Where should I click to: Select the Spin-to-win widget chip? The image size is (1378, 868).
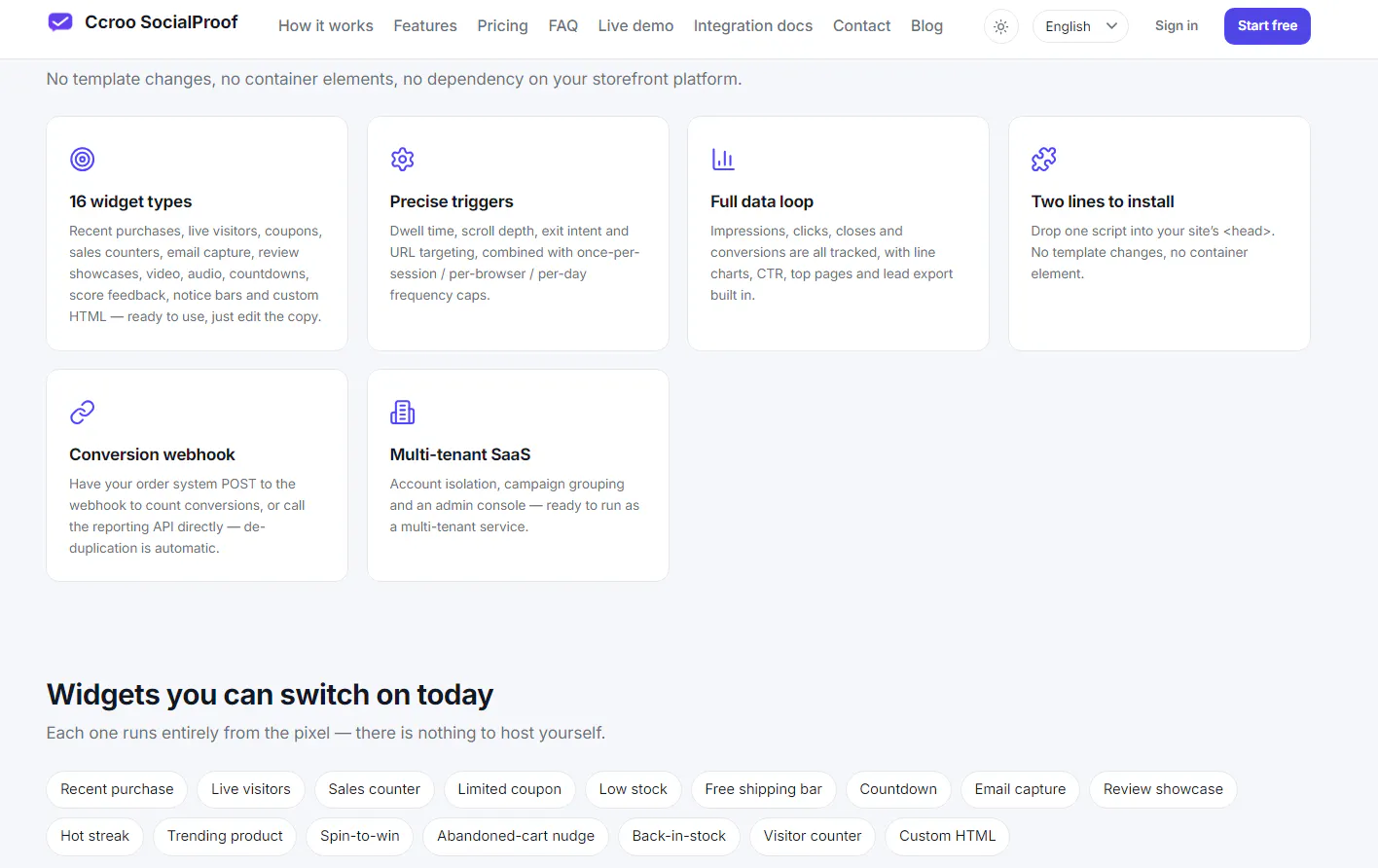tap(360, 836)
